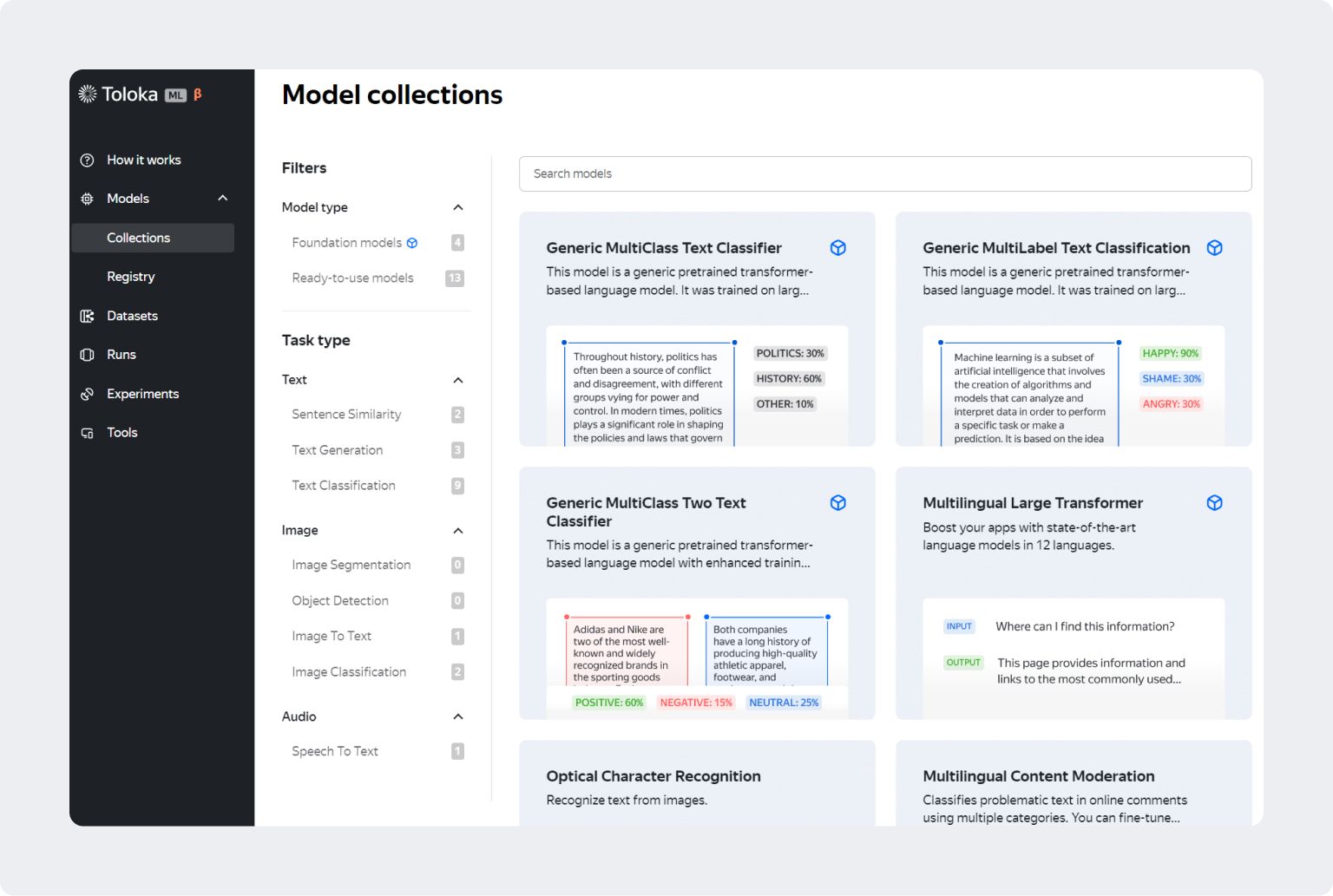This screenshot has width=1333, height=896.
Task: Click the ANGRY: 30% tag
Action: (x=1171, y=404)
